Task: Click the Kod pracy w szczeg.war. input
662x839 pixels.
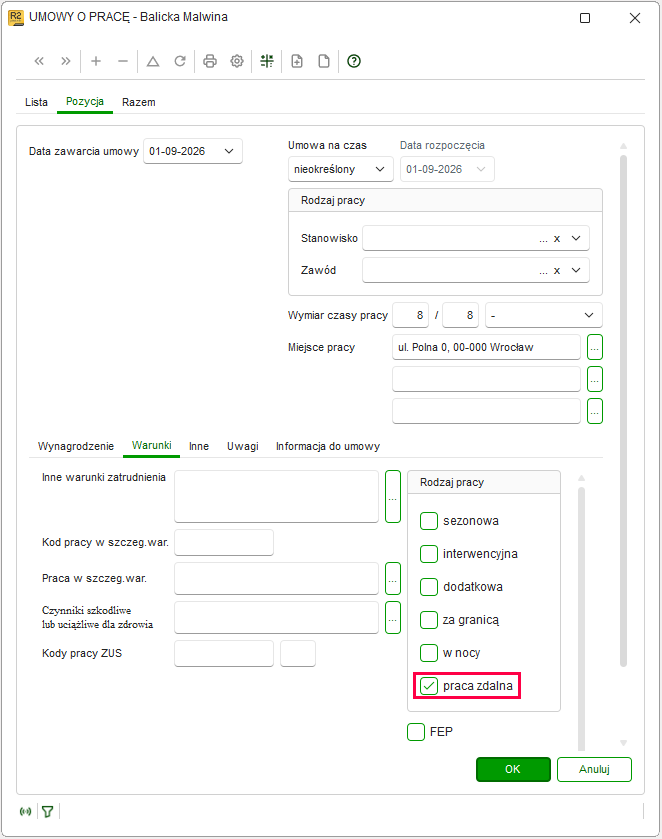Action: click(x=224, y=543)
